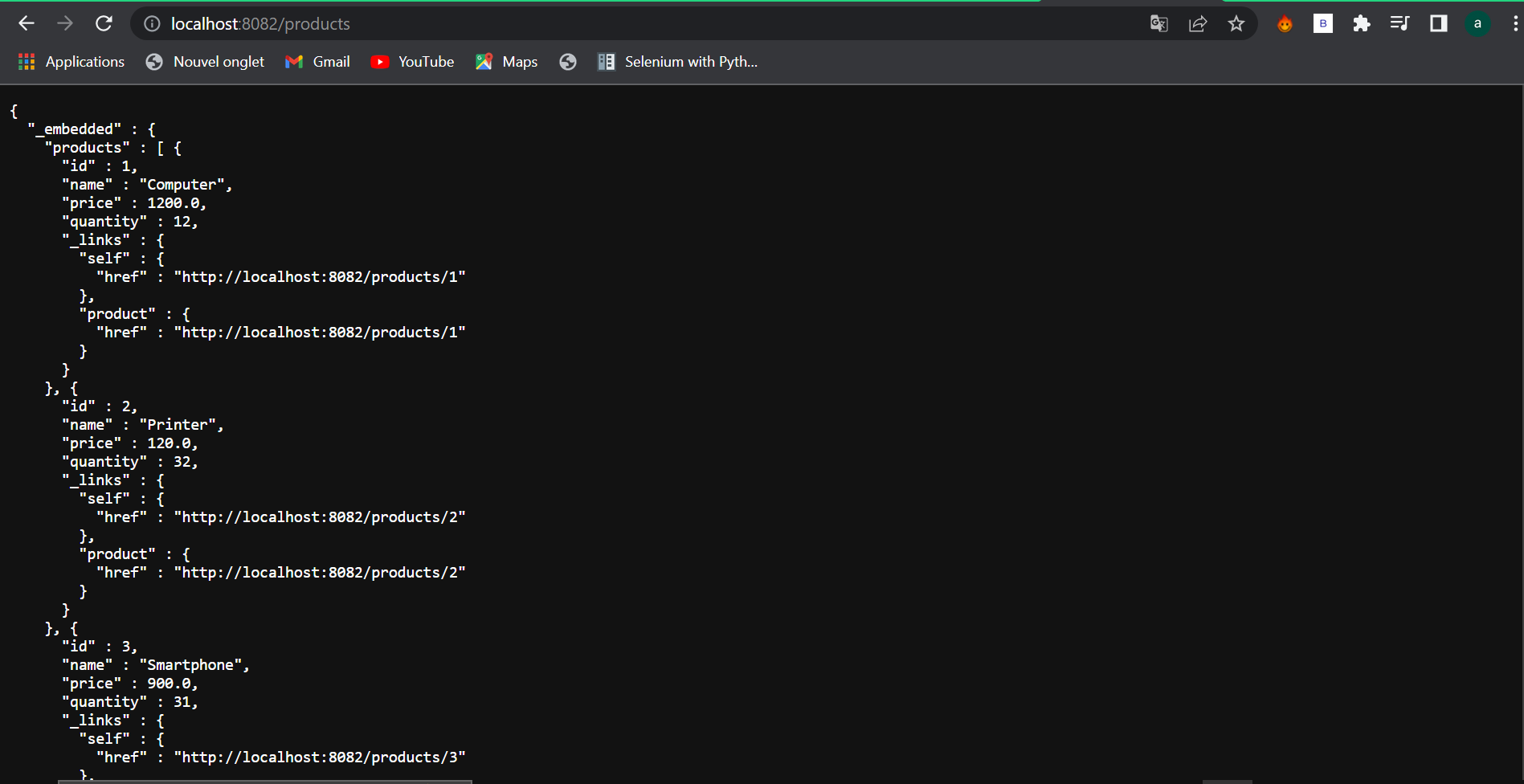Expand the Applications bookmarks folder
Viewport: 1524px width, 784px height.
(71, 61)
